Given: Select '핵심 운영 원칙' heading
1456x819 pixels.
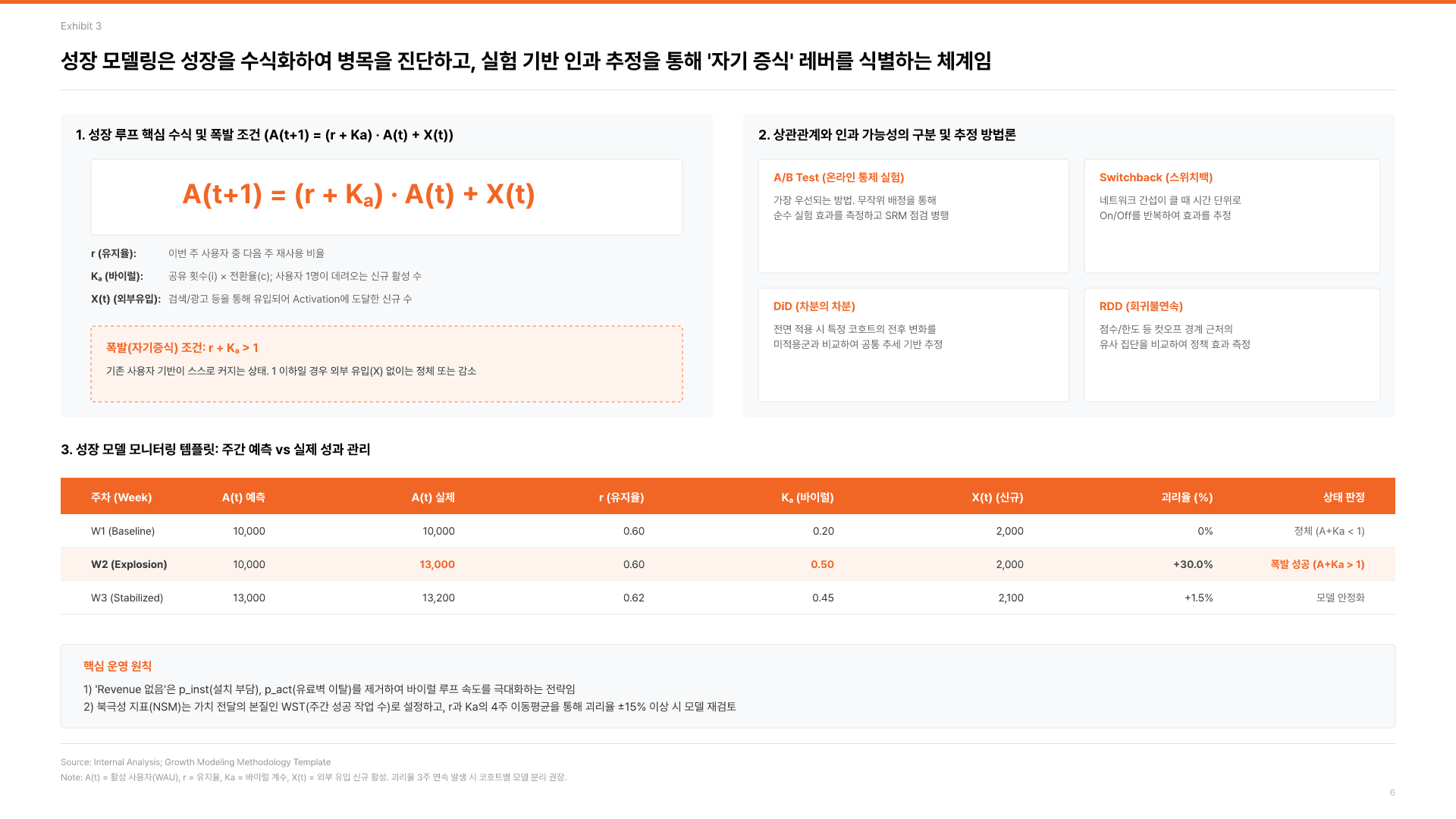Looking at the screenshot, I should 118,666.
